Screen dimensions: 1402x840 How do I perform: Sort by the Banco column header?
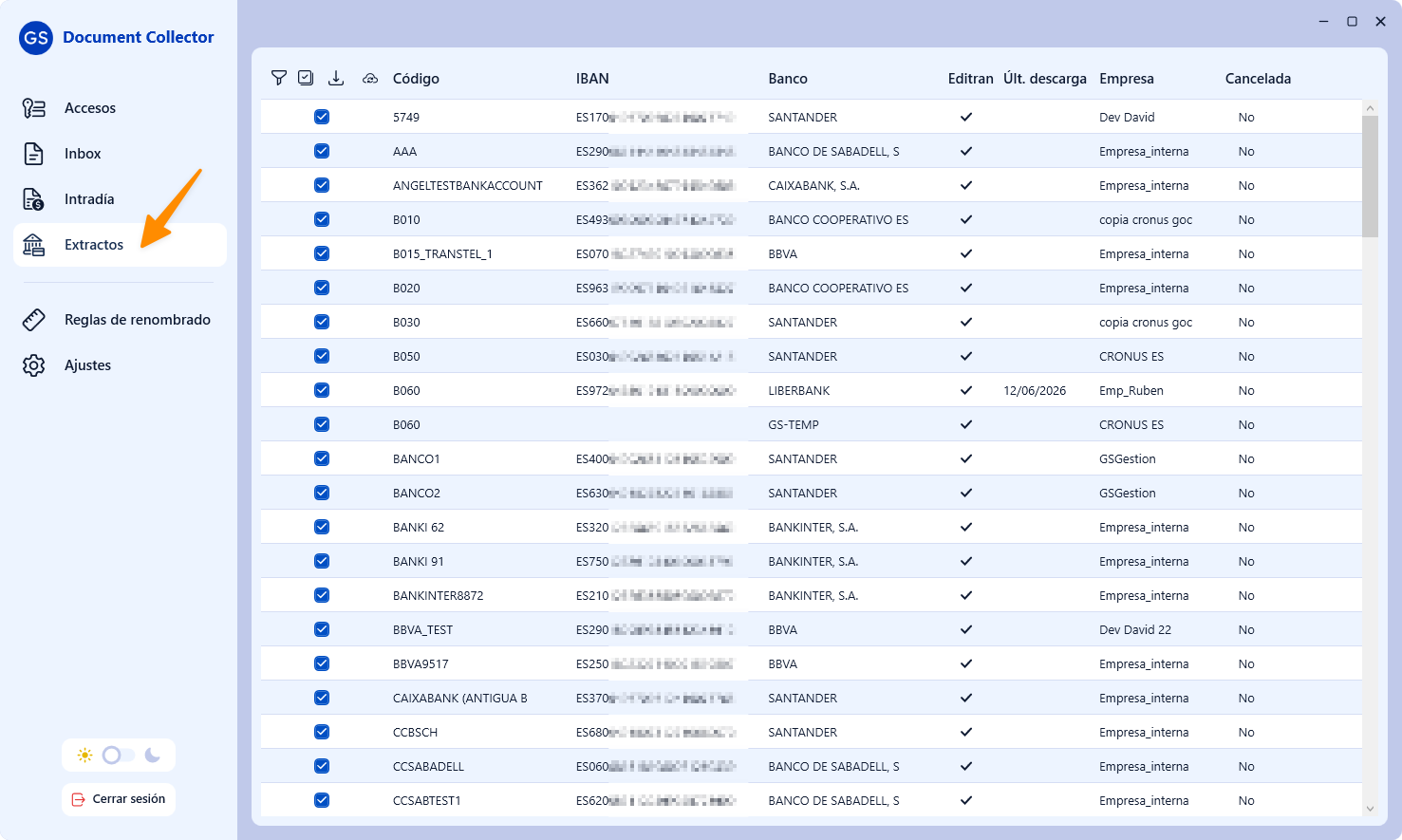[x=788, y=79]
